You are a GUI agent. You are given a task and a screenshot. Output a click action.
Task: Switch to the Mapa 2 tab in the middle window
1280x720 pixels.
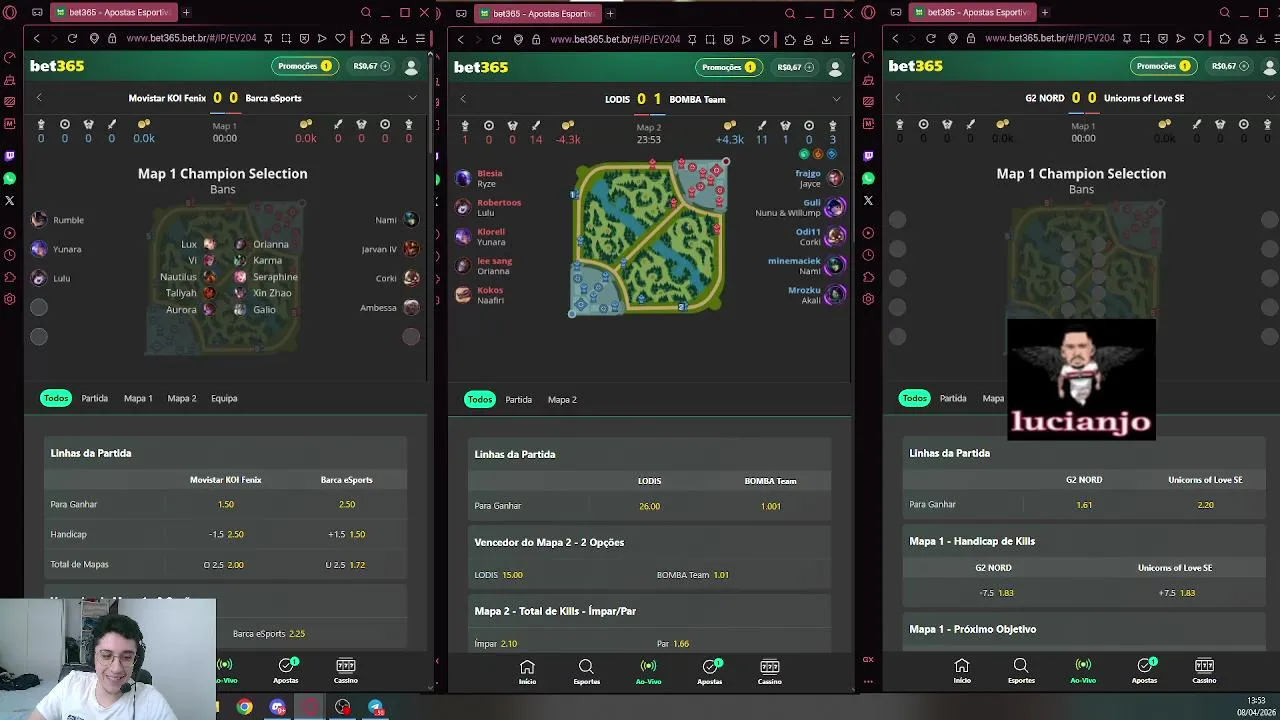[x=562, y=399]
